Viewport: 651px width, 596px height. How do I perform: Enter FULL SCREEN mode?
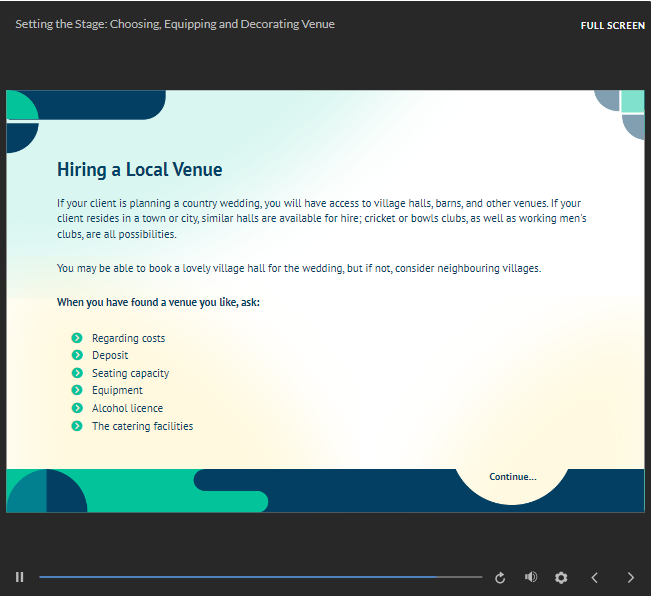612,25
